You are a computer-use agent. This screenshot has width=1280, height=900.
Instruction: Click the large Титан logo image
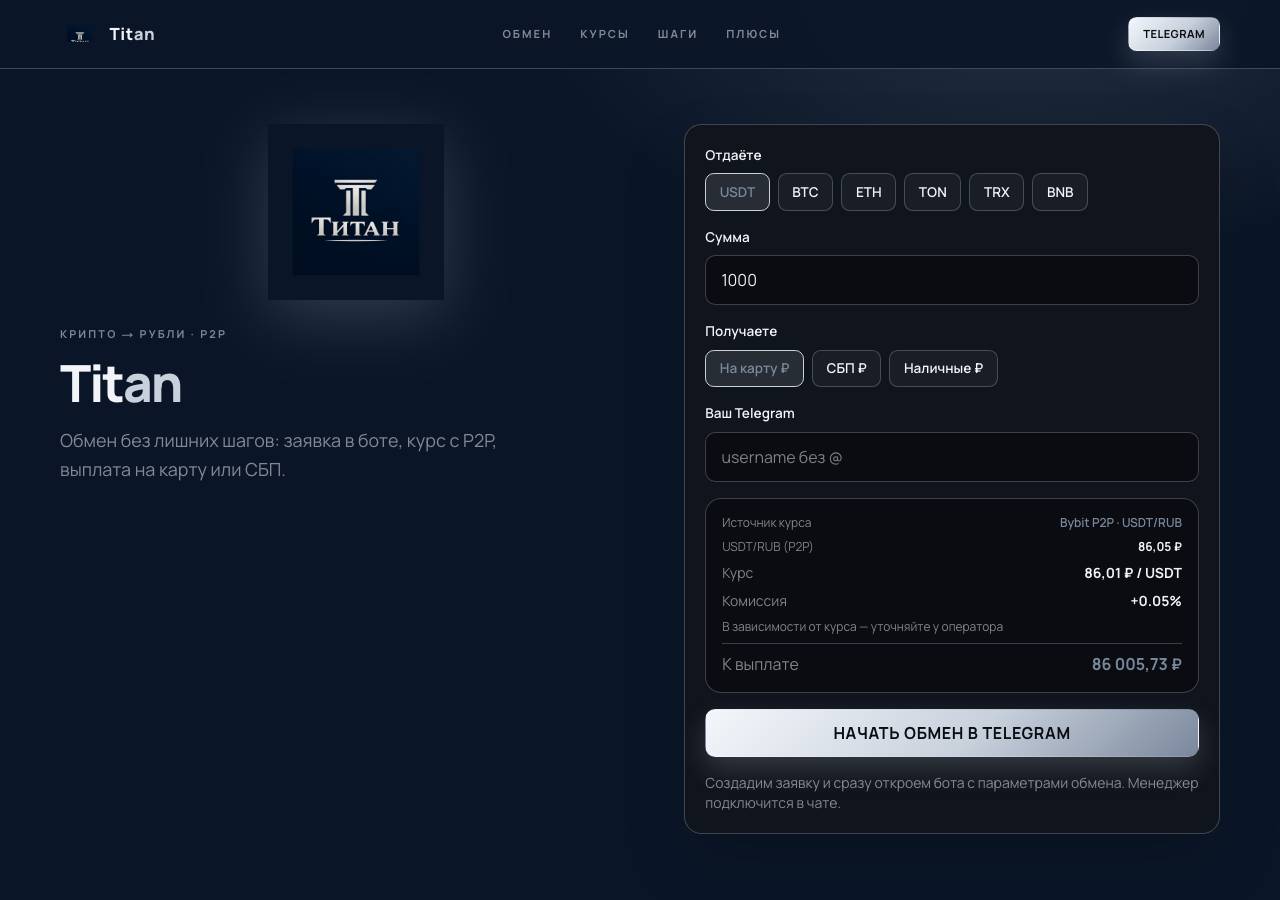click(356, 212)
